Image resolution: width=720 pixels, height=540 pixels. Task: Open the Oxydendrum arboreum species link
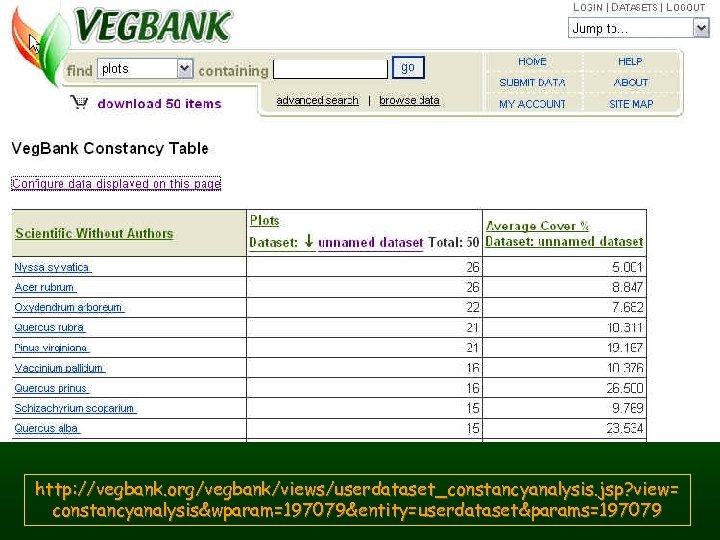pyautogui.click(x=69, y=307)
